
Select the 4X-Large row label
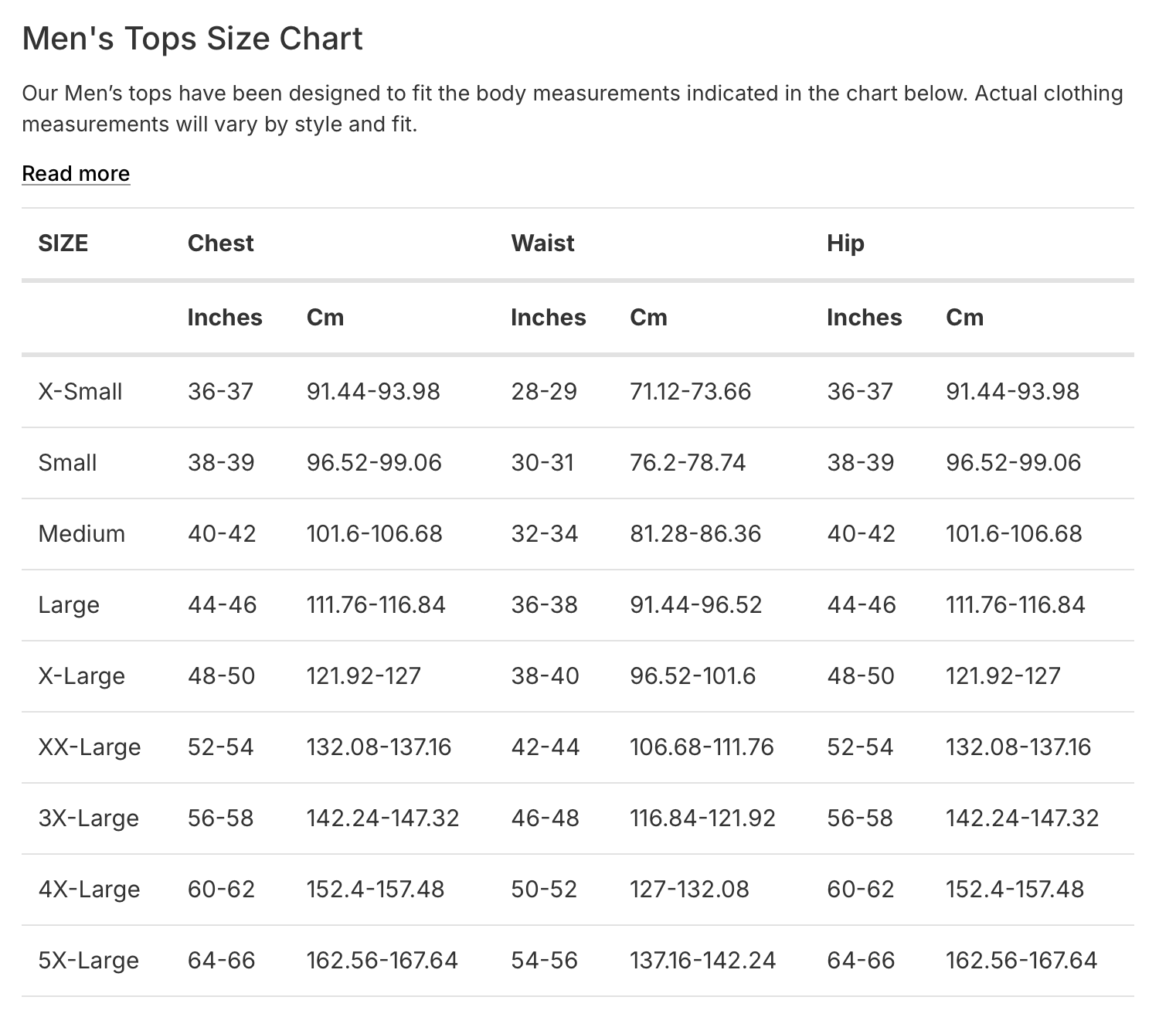pyautogui.click(x=89, y=890)
